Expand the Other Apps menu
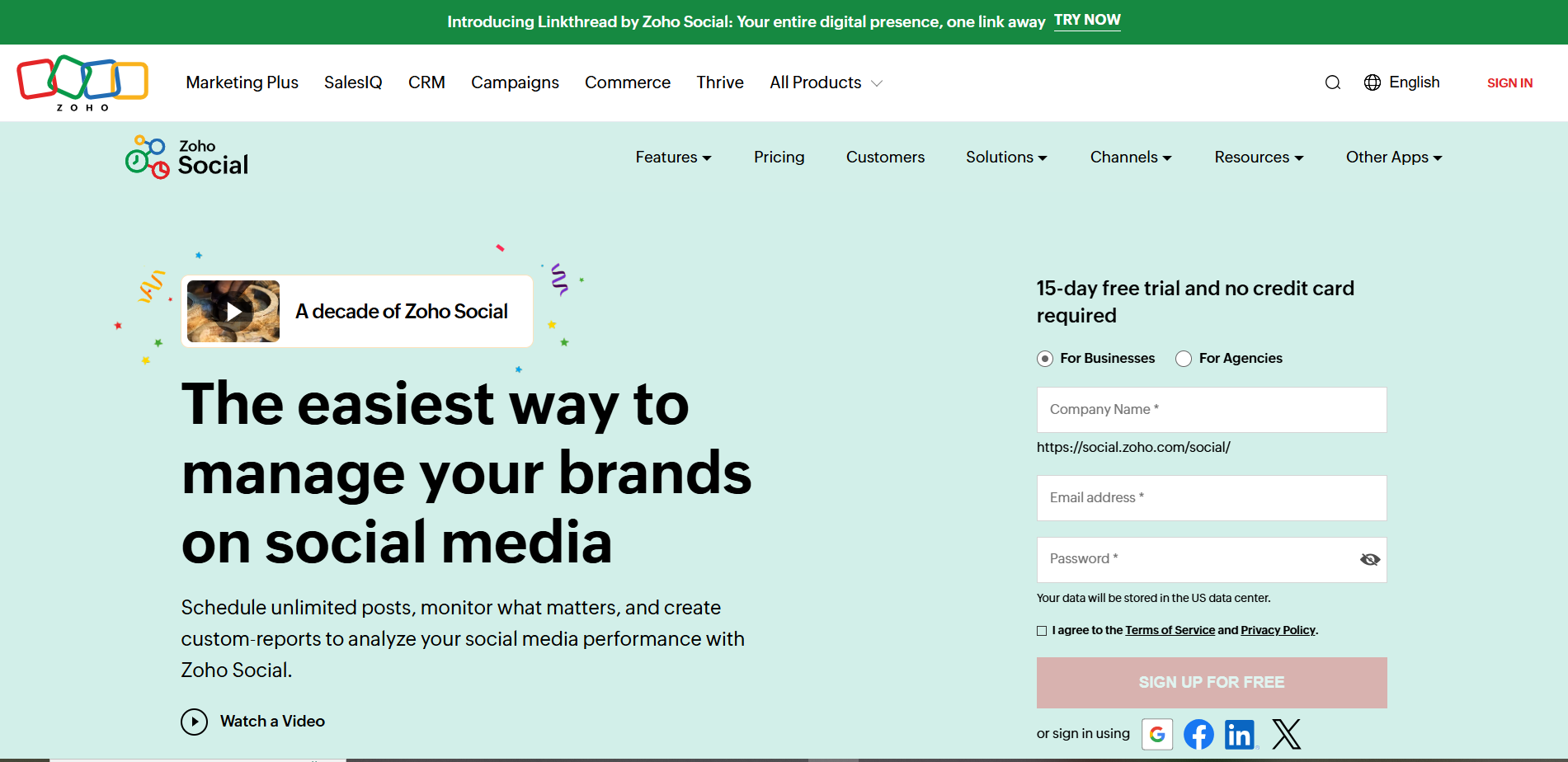The image size is (1568, 762). [1394, 157]
